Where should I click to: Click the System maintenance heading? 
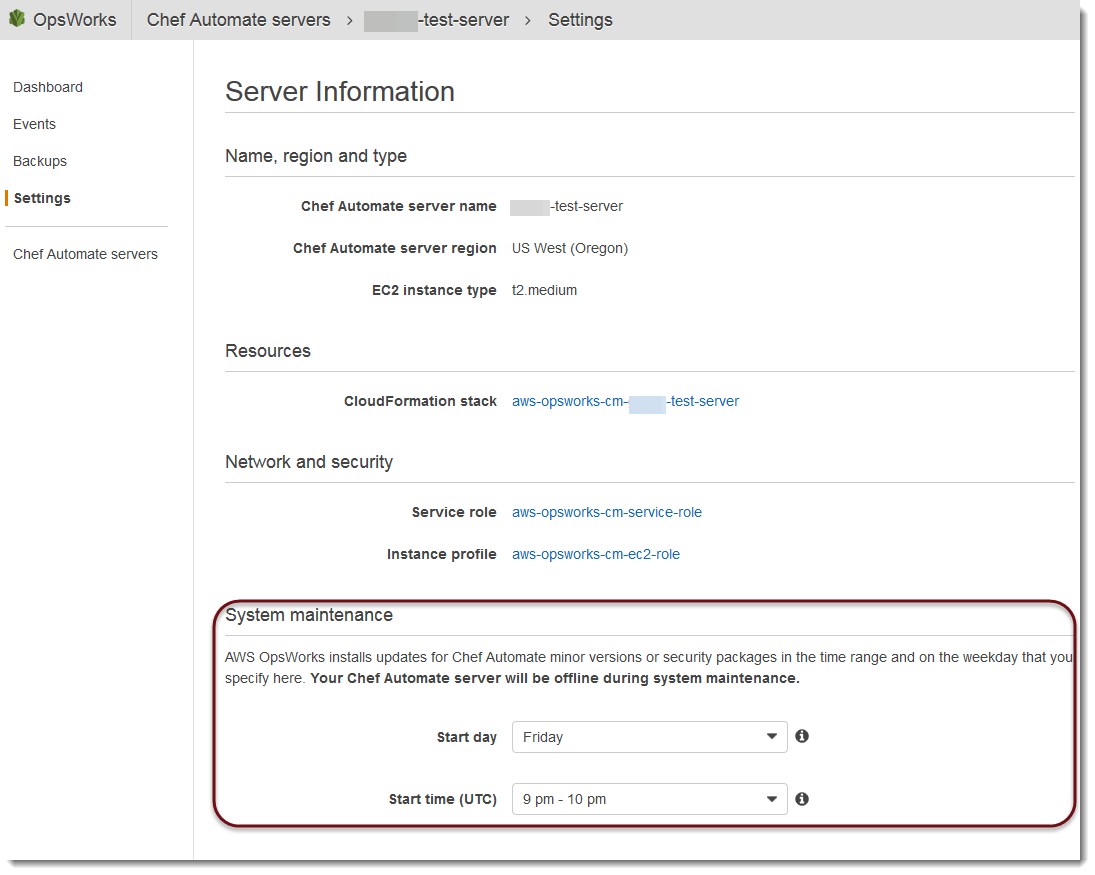pyautogui.click(x=309, y=615)
